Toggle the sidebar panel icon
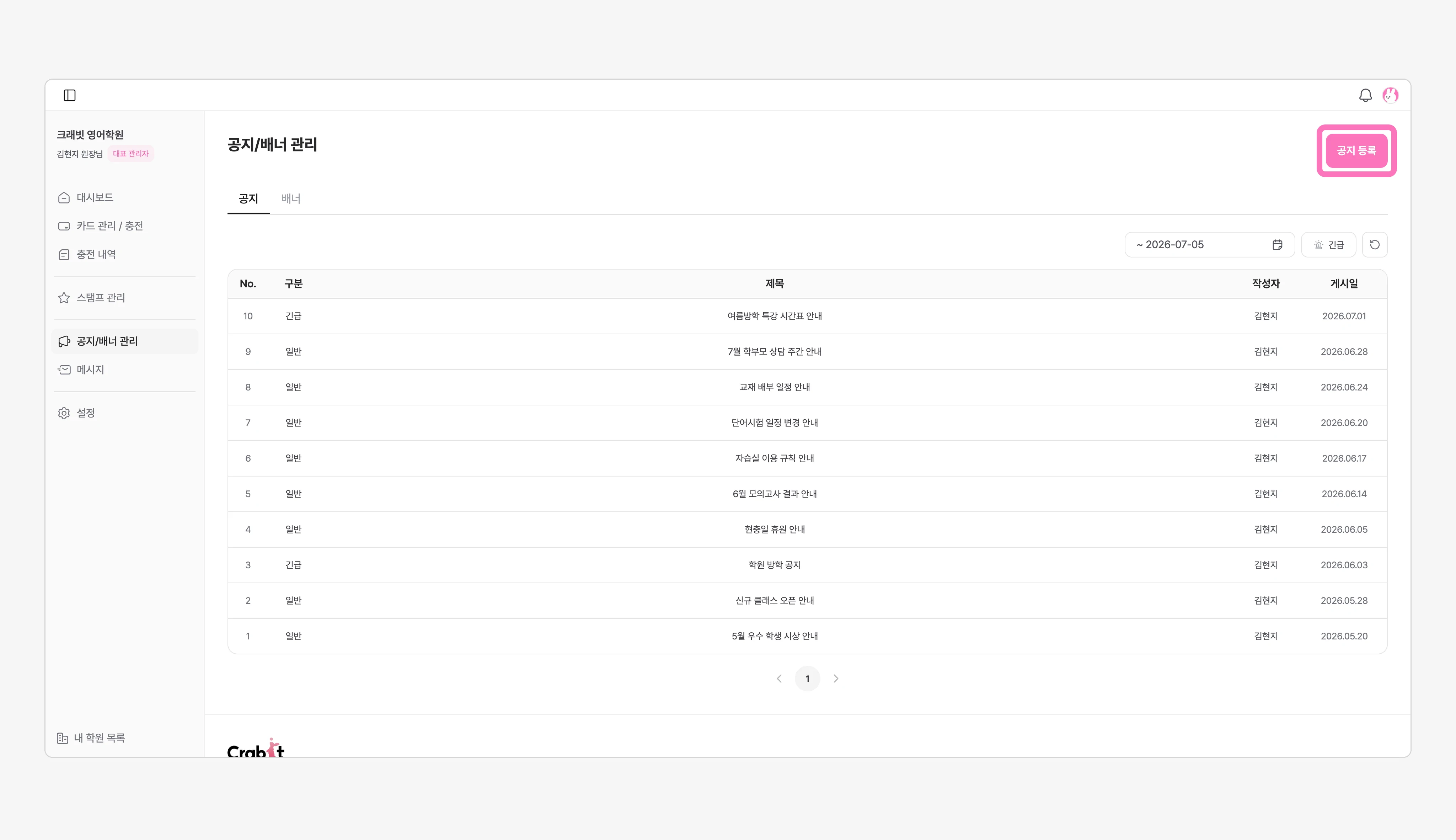This screenshot has height=840, width=1456. point(70,95)
